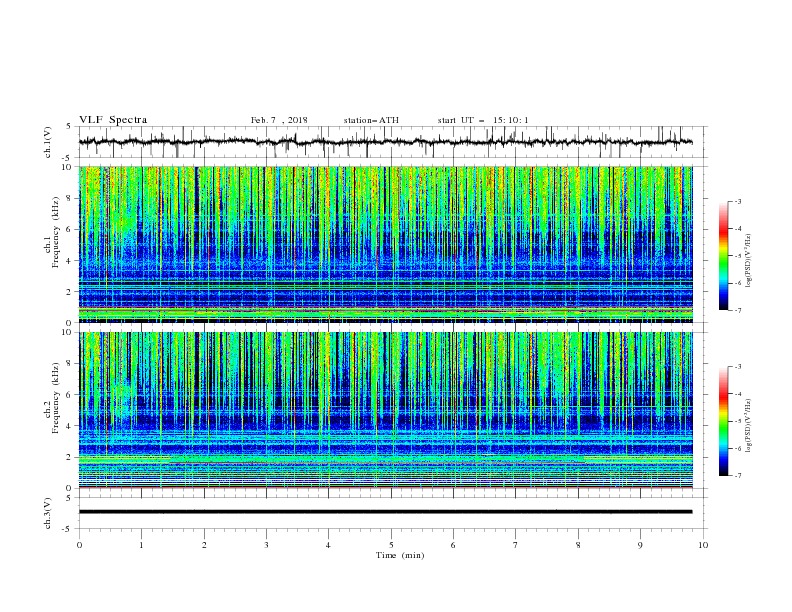Select the date text "Feb. 7 , 2018"

coord(279,120)
